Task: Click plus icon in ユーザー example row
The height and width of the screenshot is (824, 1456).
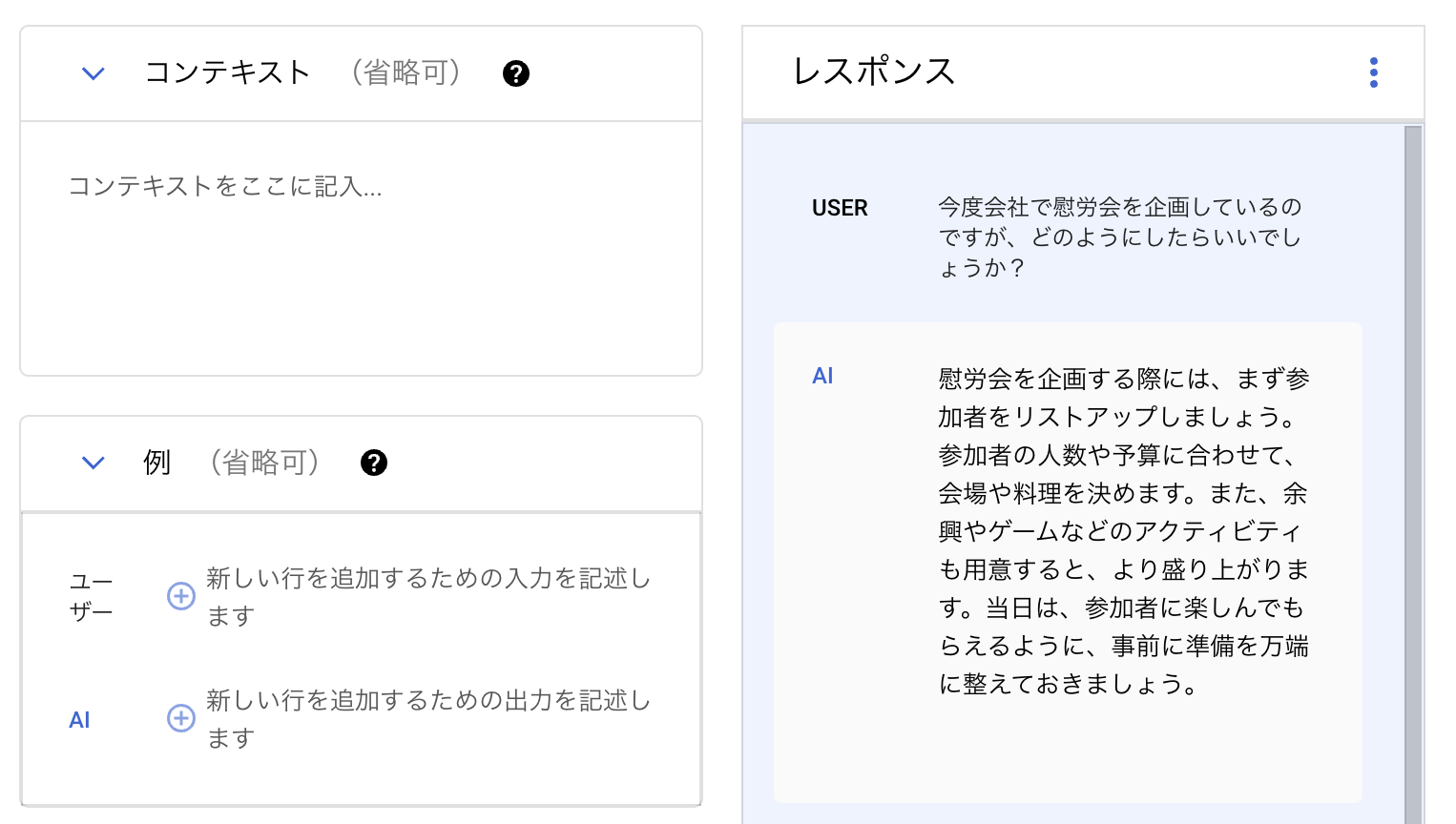Action: point(181,596)
